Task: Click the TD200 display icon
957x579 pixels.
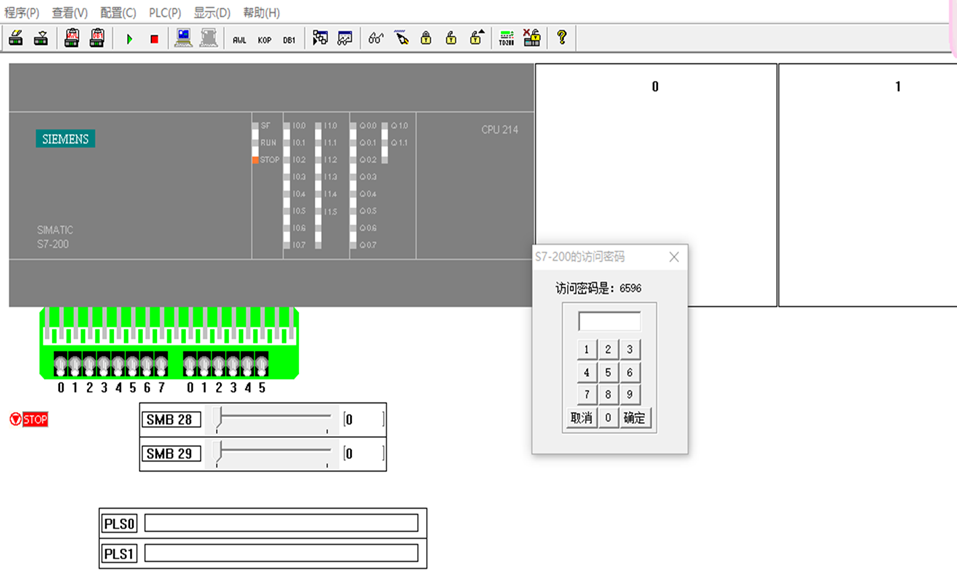Action: (x=506, y=38)
